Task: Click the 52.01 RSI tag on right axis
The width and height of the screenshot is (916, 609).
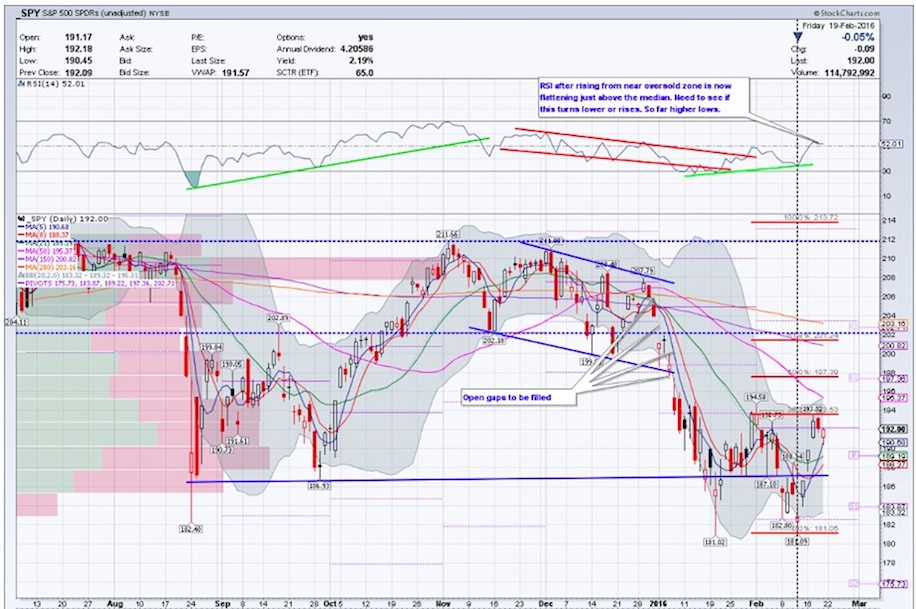Action: tap(891, 144)
